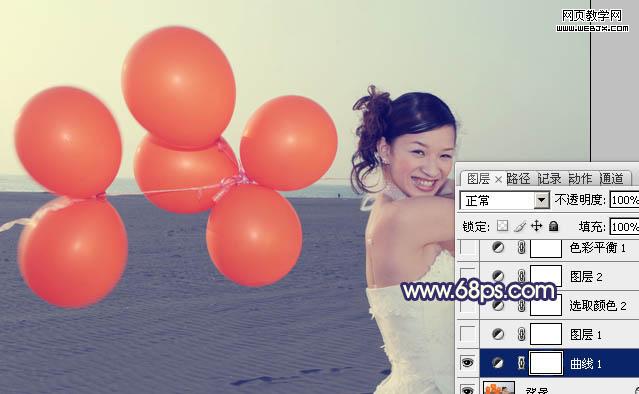Viewport: 639px width, 394px height.
Task: Switch to the 通道 tab
Action: pyautogui.click(x=611, y=178)
